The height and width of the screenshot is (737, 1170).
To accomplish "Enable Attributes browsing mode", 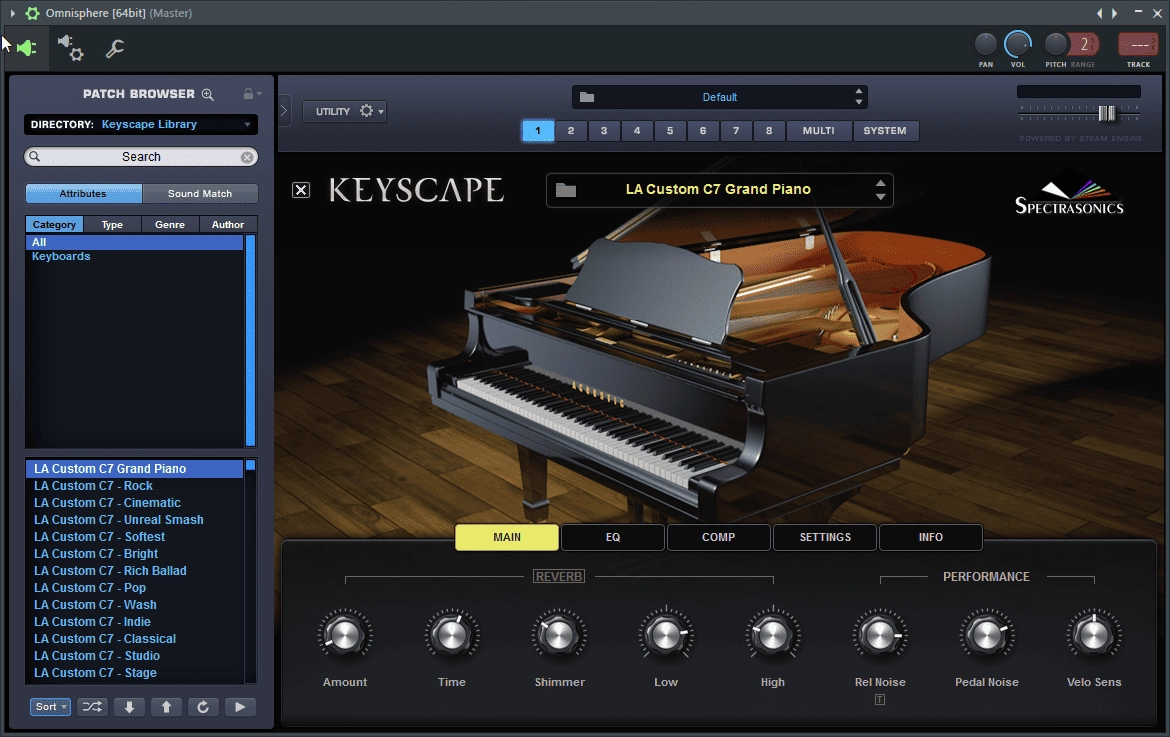I will click(84, 194).
